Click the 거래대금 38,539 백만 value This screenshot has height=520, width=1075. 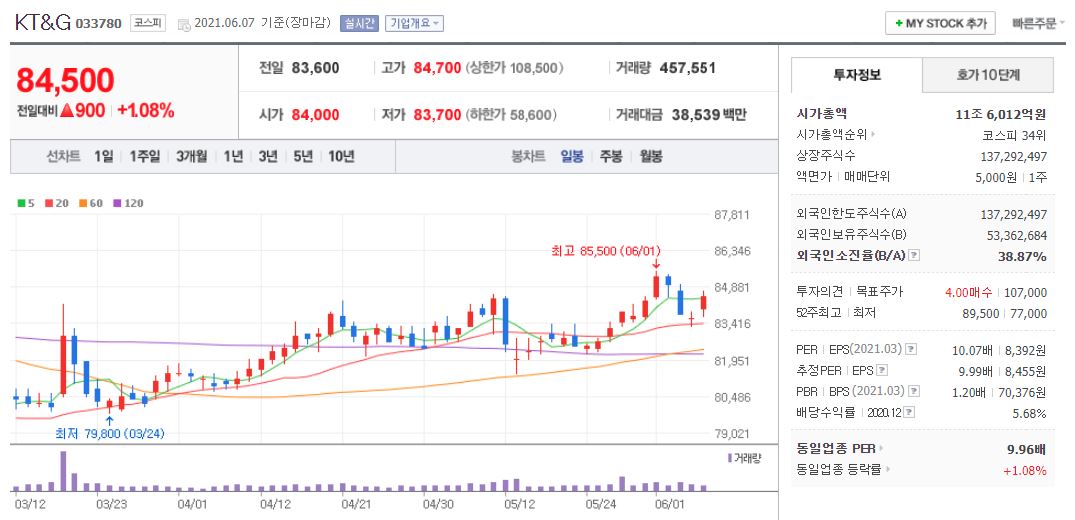pos(709,115)
